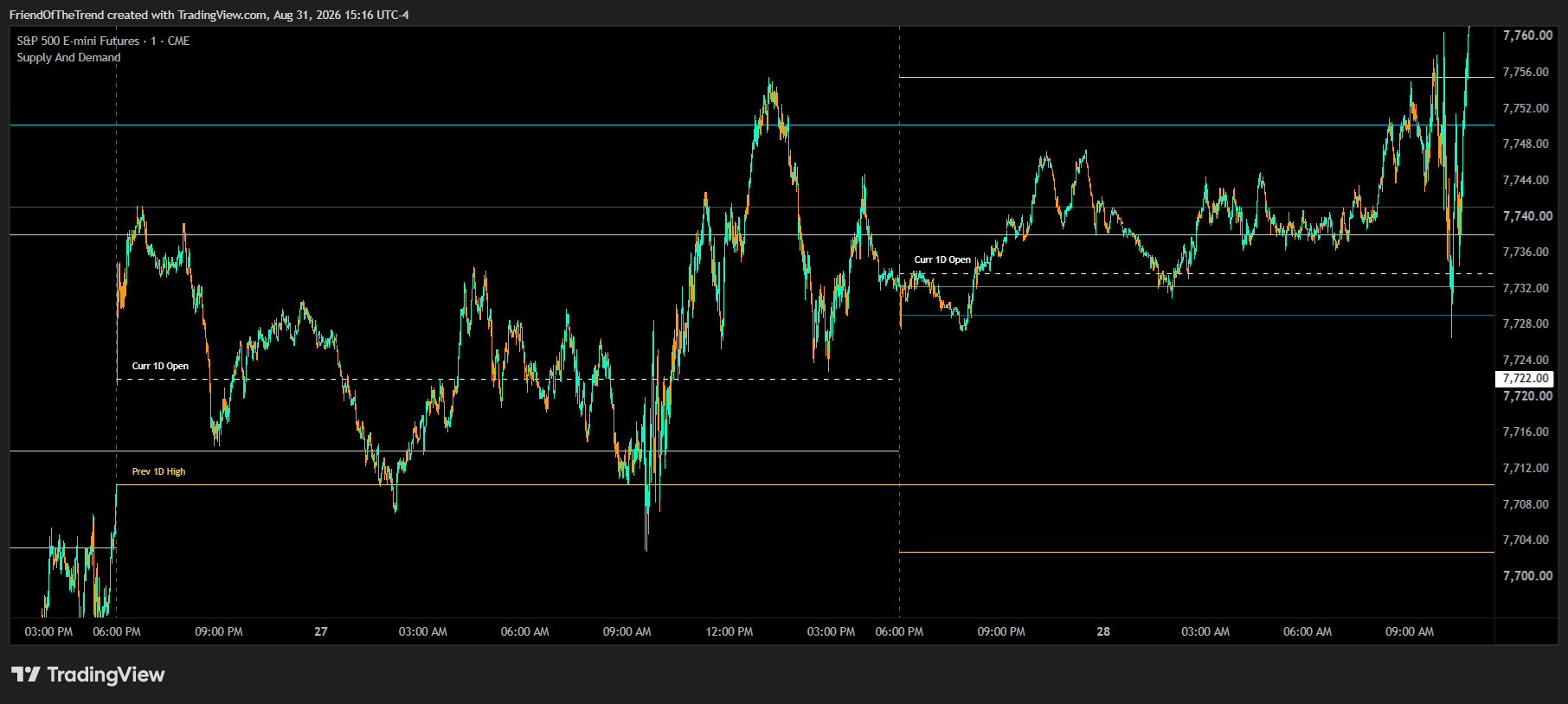
Task: Click the 7,716.00 price axis label
Action: point(1527,432)
